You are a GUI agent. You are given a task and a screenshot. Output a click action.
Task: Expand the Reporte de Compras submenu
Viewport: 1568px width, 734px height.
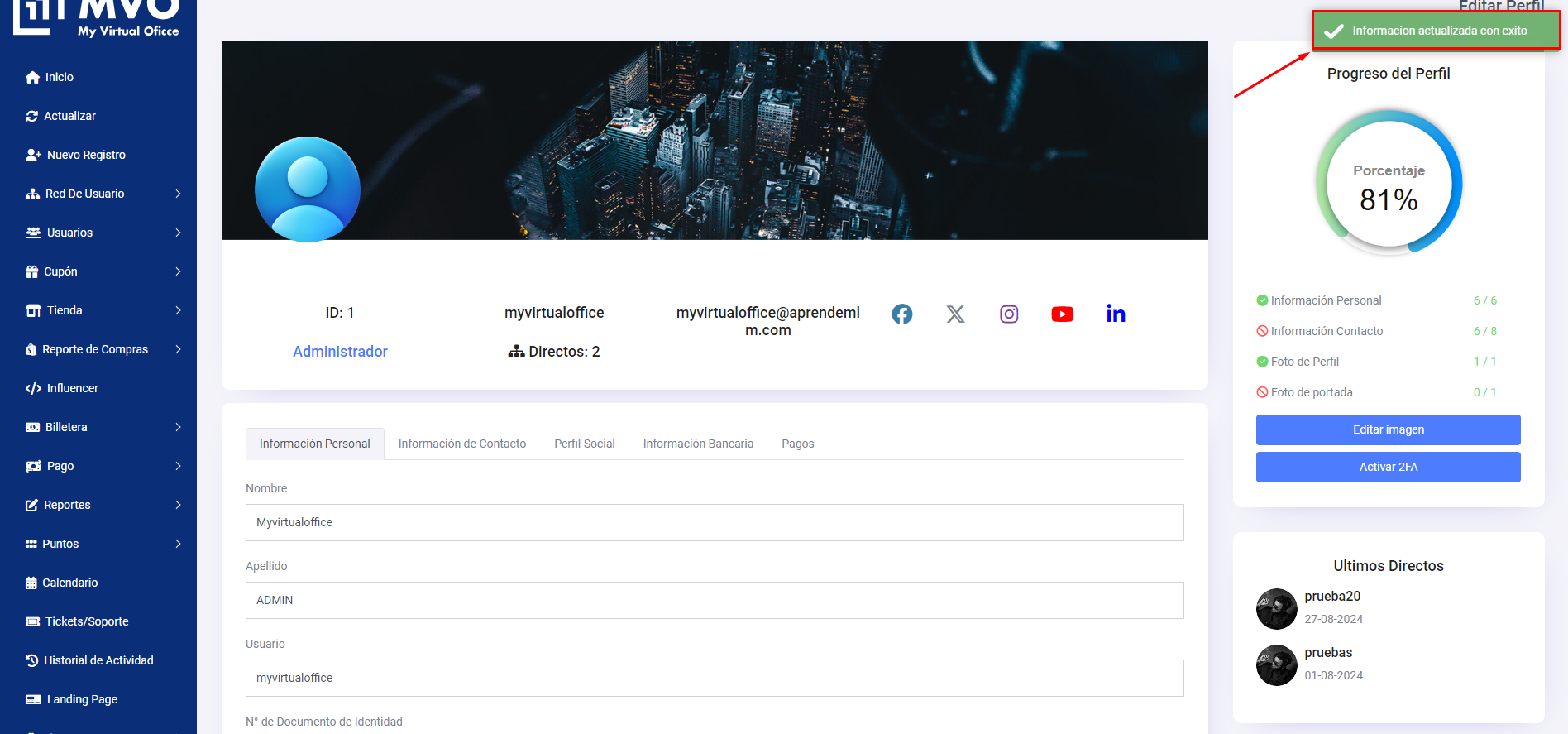pos(178,349)
